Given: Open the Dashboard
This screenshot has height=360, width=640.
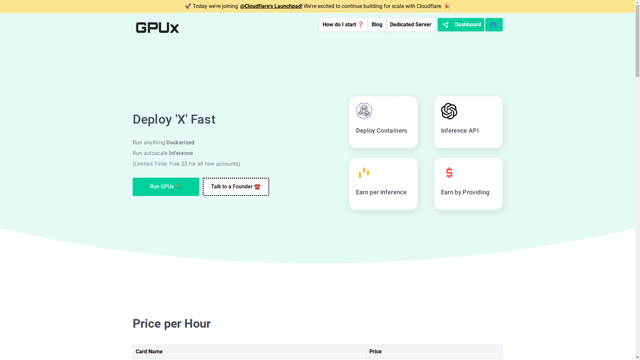Looking at the screenshot, I should 461,24.
